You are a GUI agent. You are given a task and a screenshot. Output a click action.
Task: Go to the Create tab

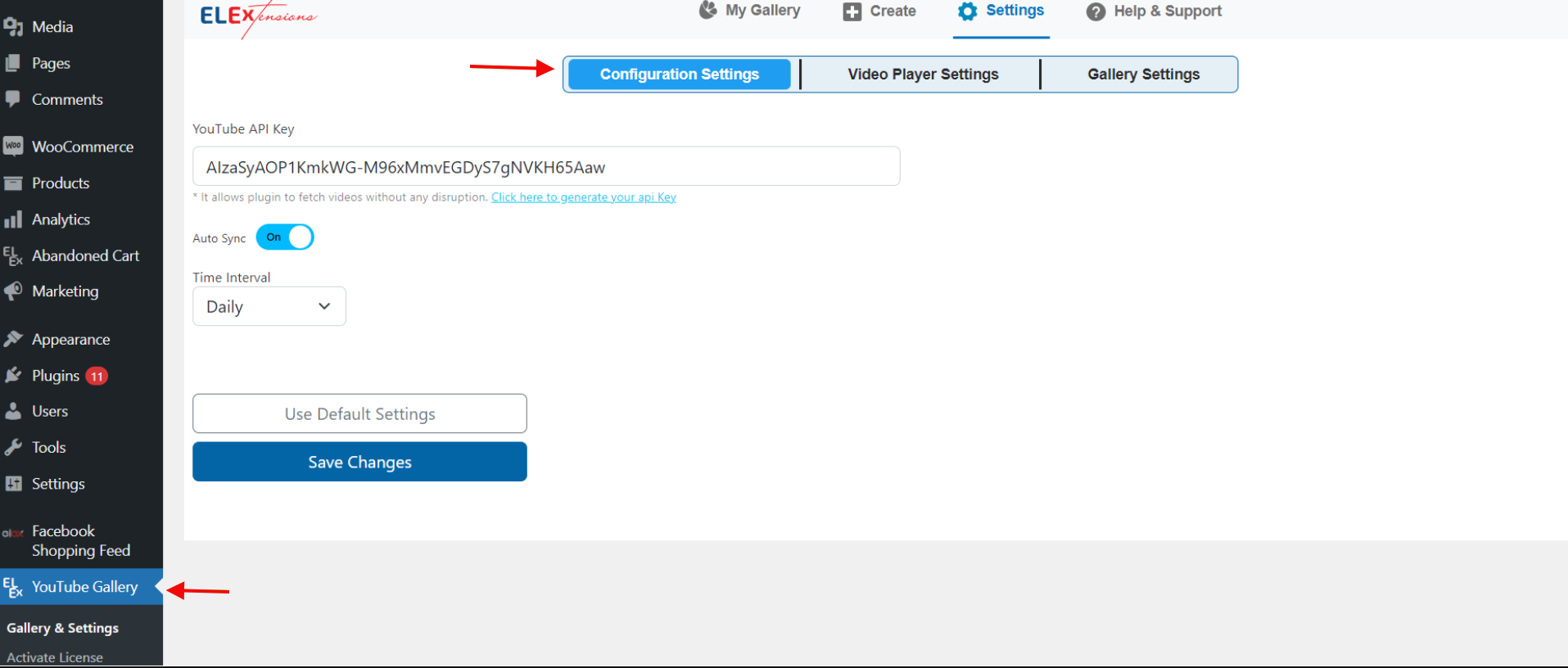point(880,11)
